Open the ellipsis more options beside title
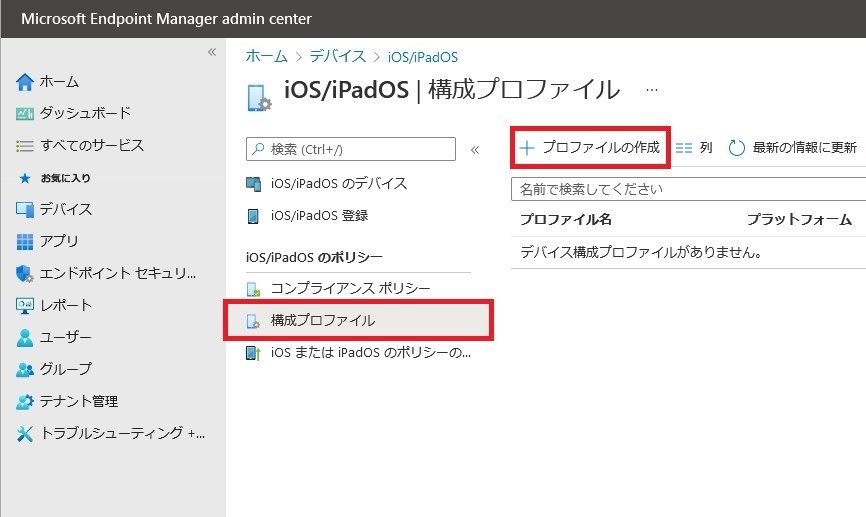Viewport: 866px width, 517px height. (x=652, y=89)
